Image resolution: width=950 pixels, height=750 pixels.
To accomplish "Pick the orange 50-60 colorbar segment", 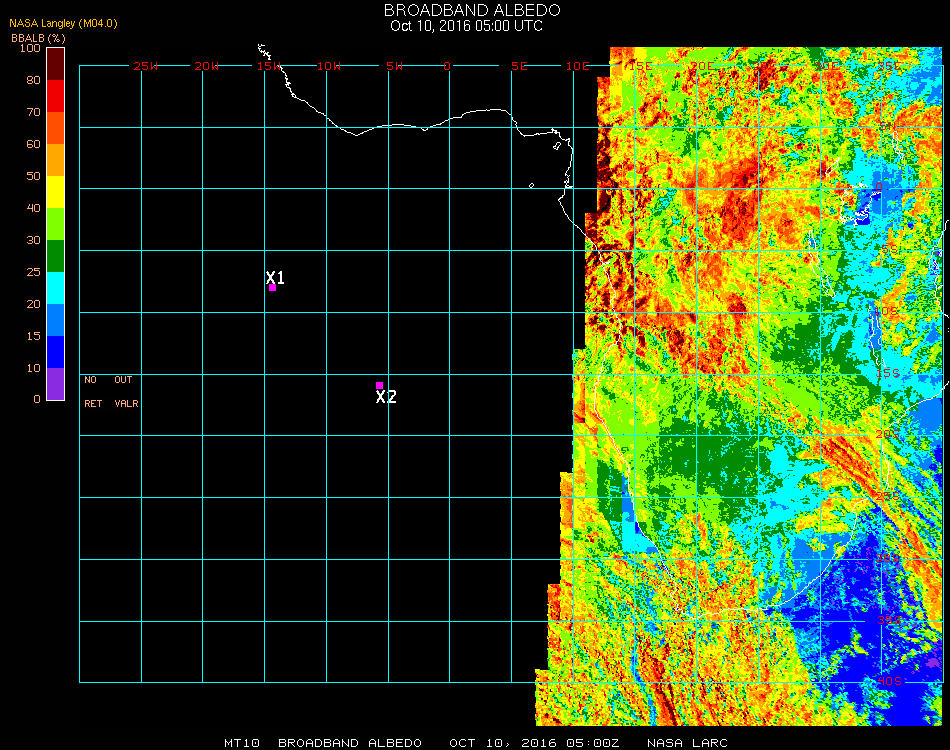I will [x=55, y=160].
